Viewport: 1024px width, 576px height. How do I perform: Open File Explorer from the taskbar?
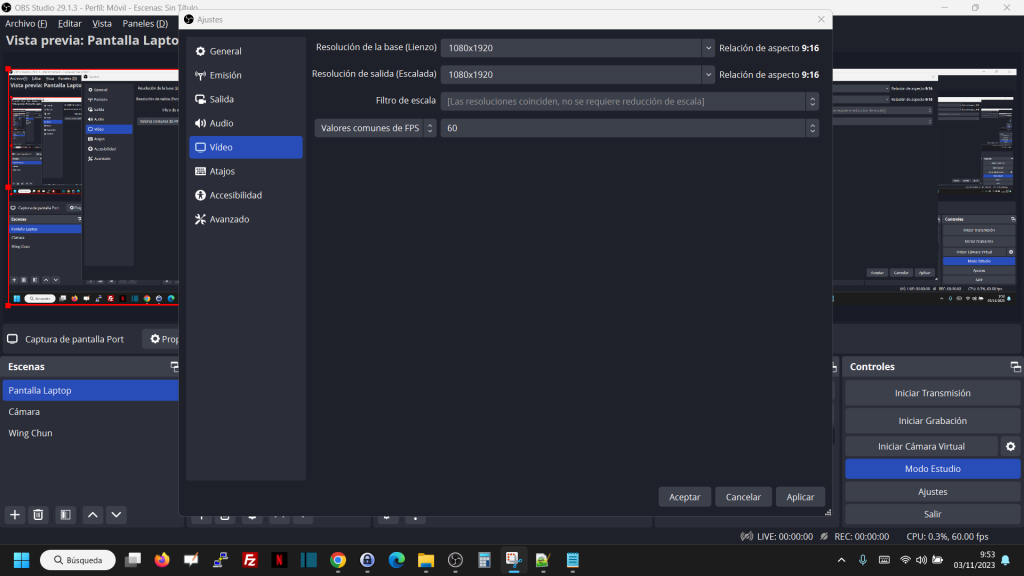(426, 560)
